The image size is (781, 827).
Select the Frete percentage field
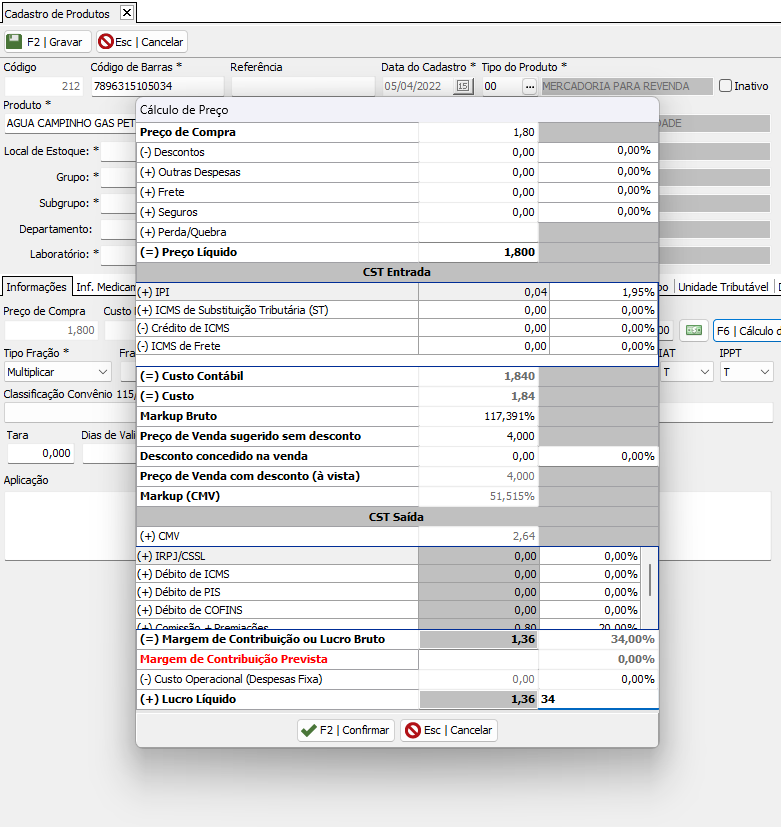pos(598,191)
